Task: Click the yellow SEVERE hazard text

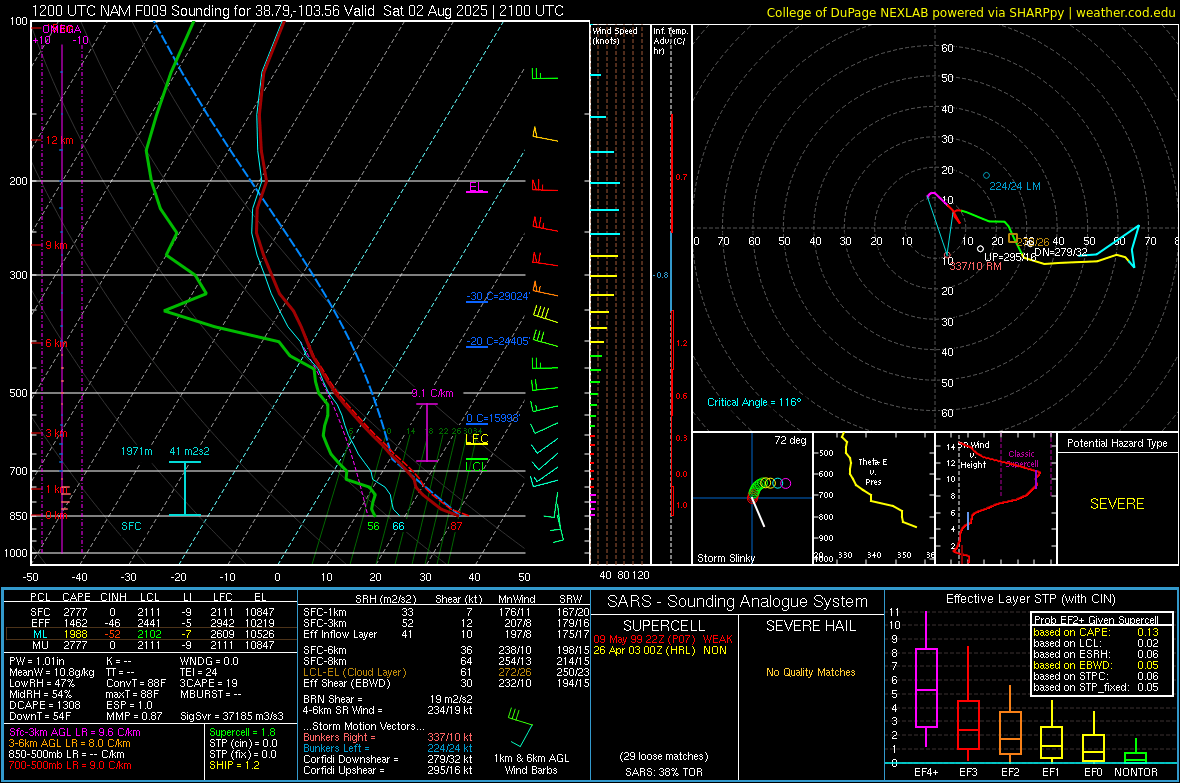Action: tap(1117, 504)
